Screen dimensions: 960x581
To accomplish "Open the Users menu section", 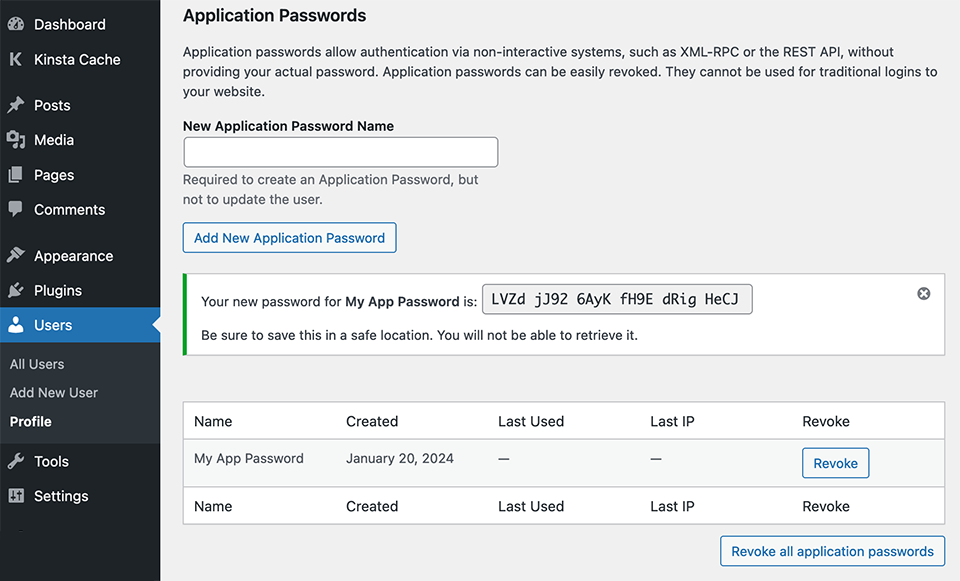I will coord(53,325).
